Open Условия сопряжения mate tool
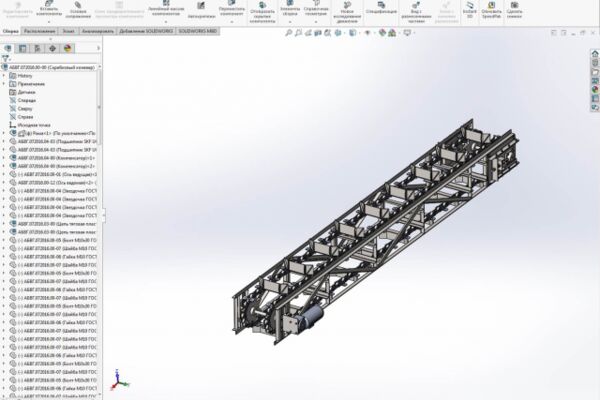This screenshot has width=600, height=400. (78, 10)
